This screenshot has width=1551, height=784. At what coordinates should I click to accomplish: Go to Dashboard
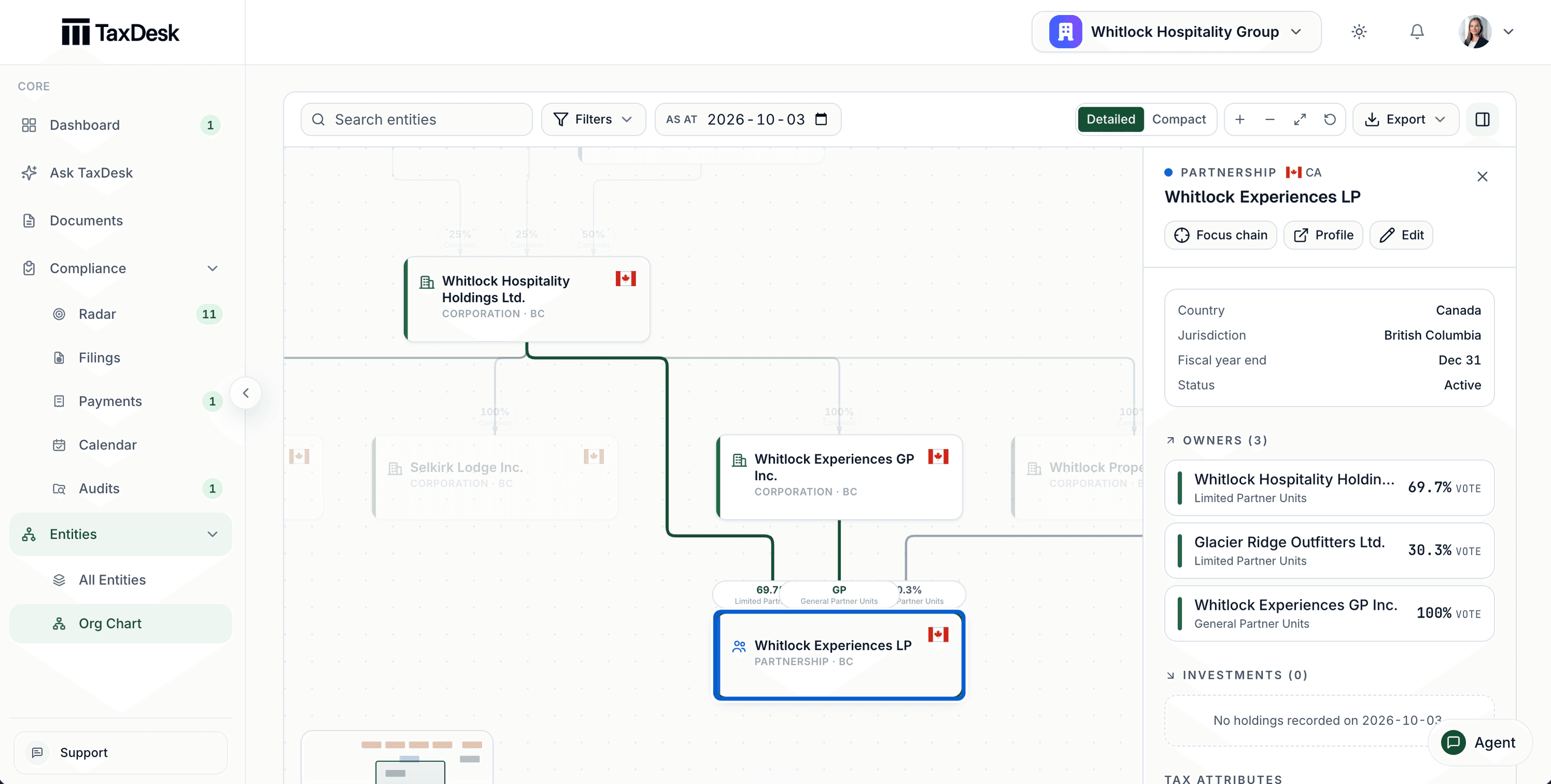[120, 125]
